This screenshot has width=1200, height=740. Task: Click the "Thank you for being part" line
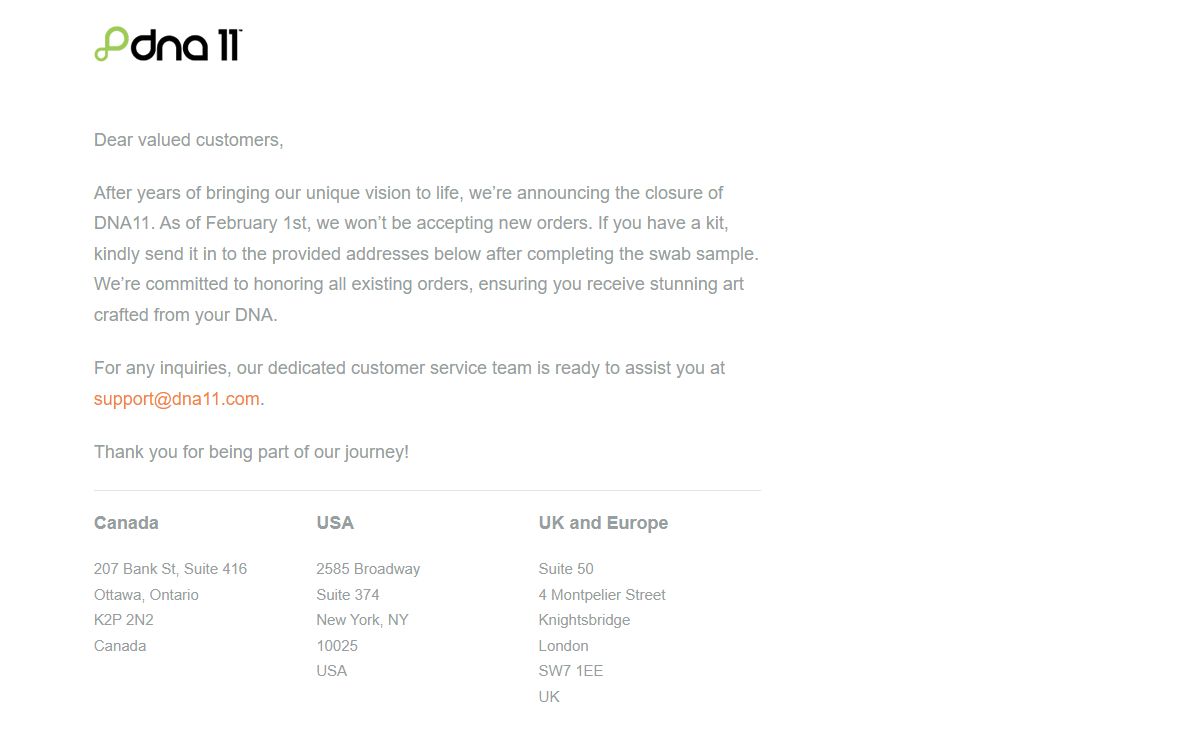tap(251, 452)
